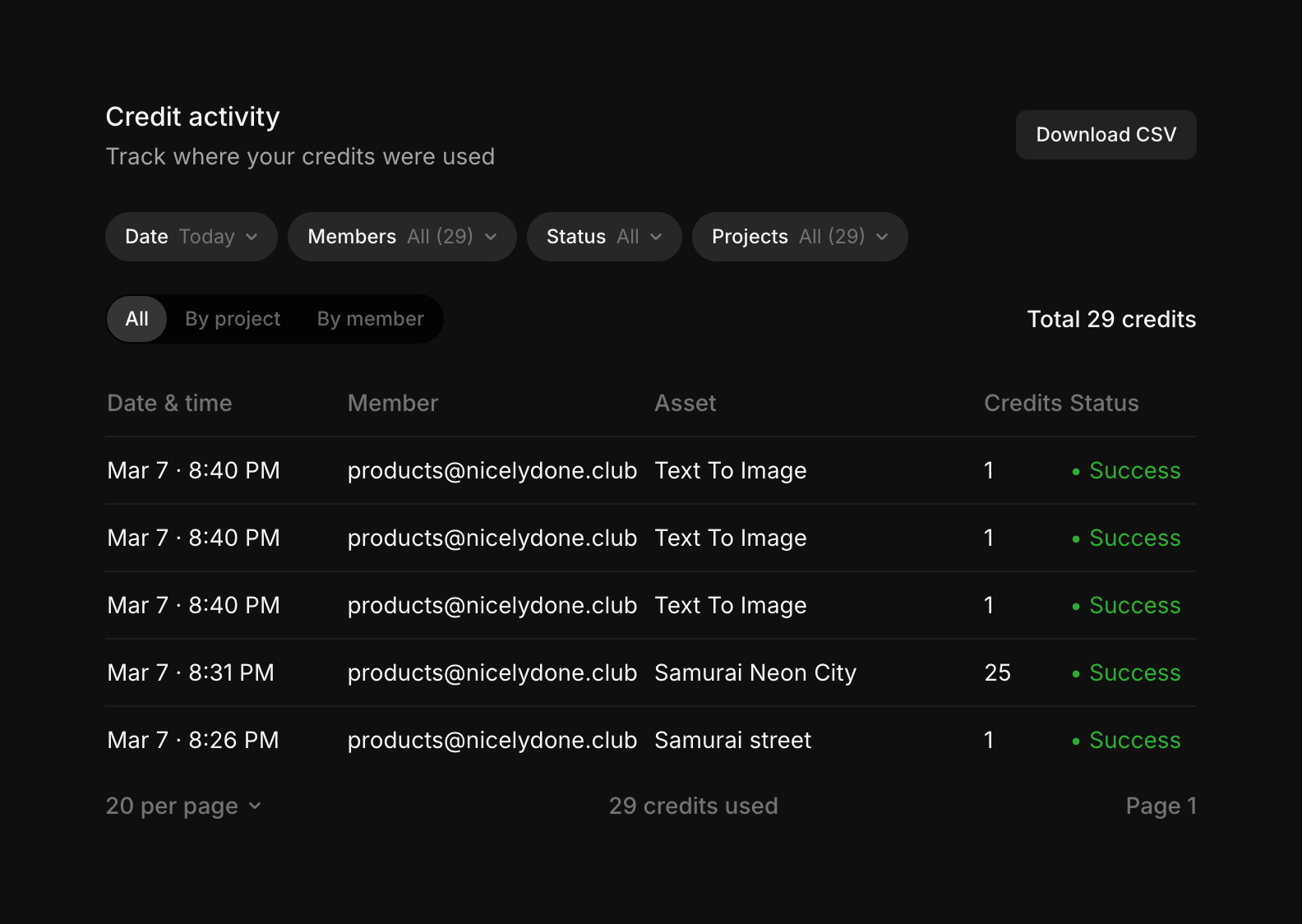
Task: Click the Download CSV button
Action: pos(1106,135)
